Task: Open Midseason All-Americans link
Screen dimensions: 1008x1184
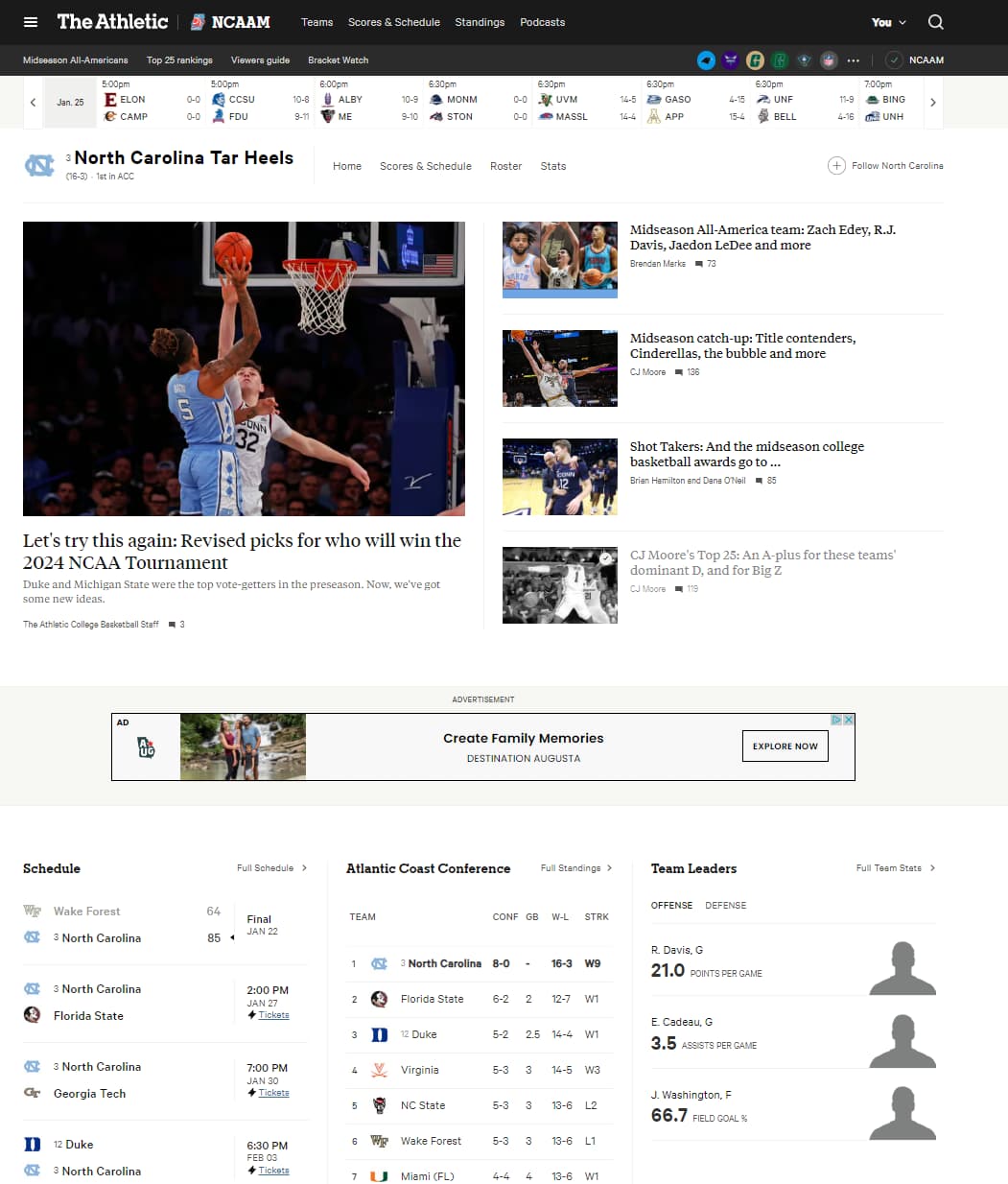Action: [x=76, y=60]
